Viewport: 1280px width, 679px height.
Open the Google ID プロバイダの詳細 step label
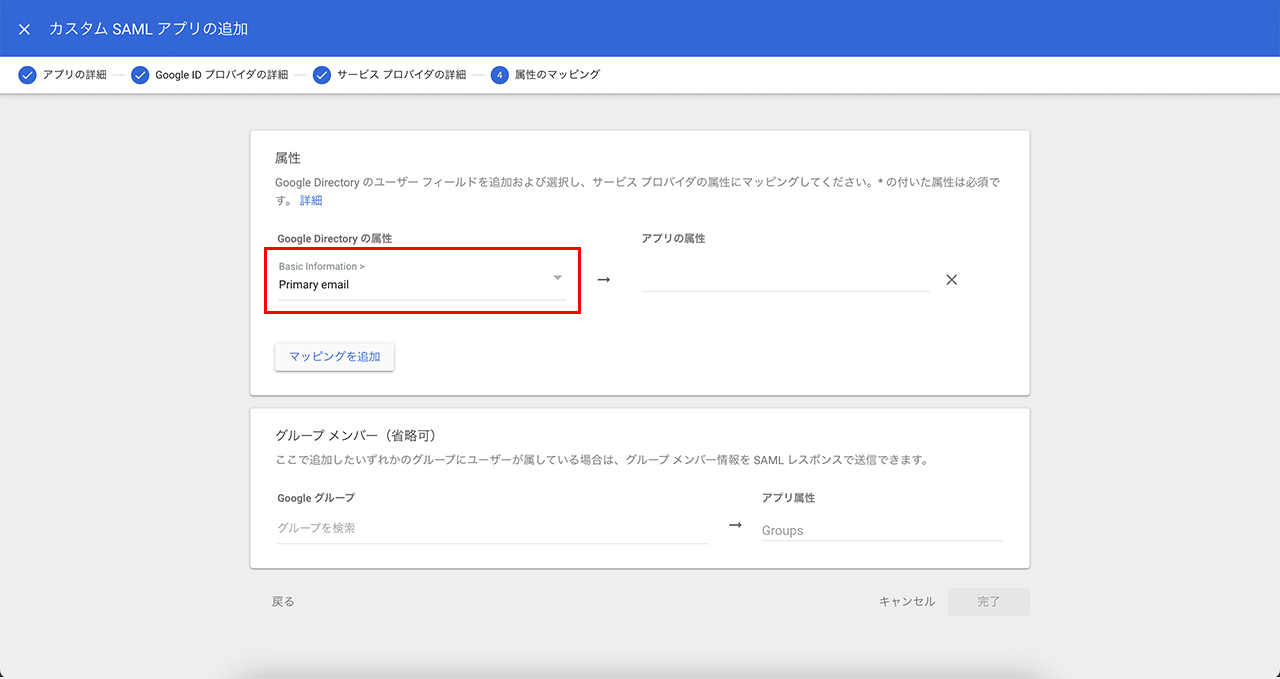tap(221, 75)
